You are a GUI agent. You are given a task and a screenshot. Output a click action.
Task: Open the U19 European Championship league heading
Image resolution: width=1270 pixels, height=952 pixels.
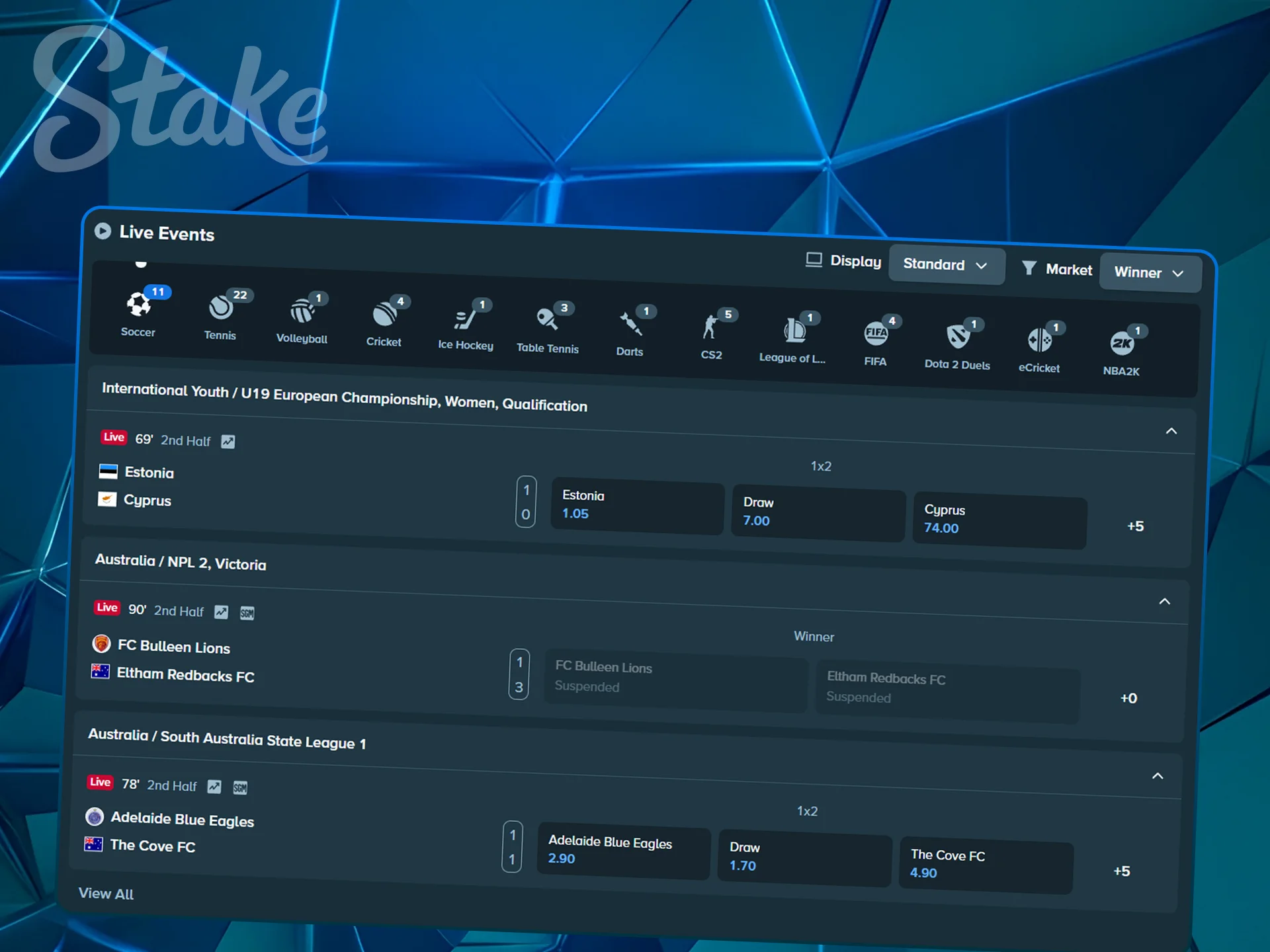point(345,397)
